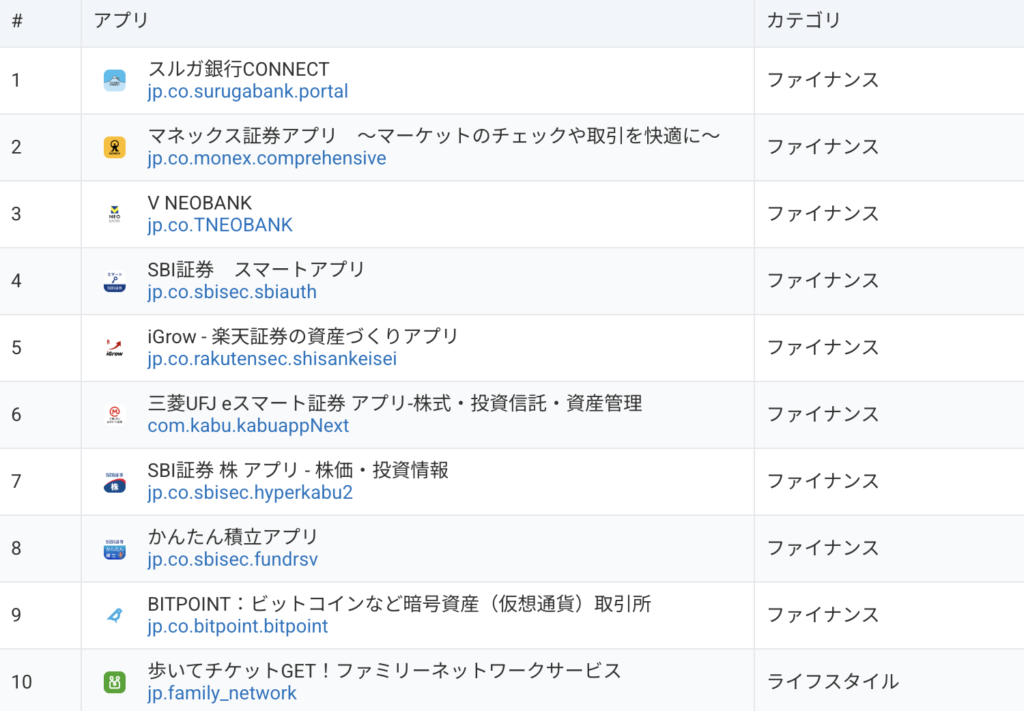Image resolution: width=1024 pixels, height=711 pixels.
Task: Open the com.kabu.kabuappNext link
Action: click(x=248, y=427)
